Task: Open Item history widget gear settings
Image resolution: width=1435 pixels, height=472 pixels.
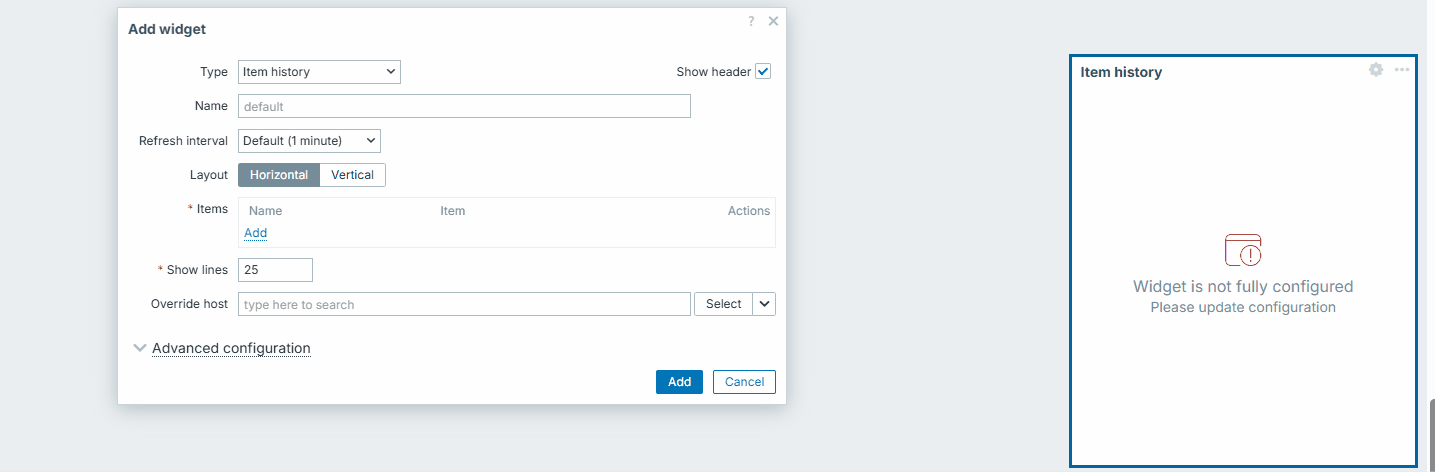Action: pos(1376,70)
